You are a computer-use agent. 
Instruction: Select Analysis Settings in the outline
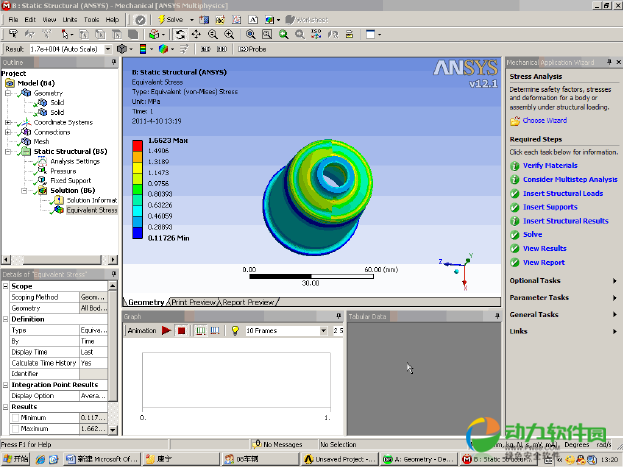click(75, 161)
